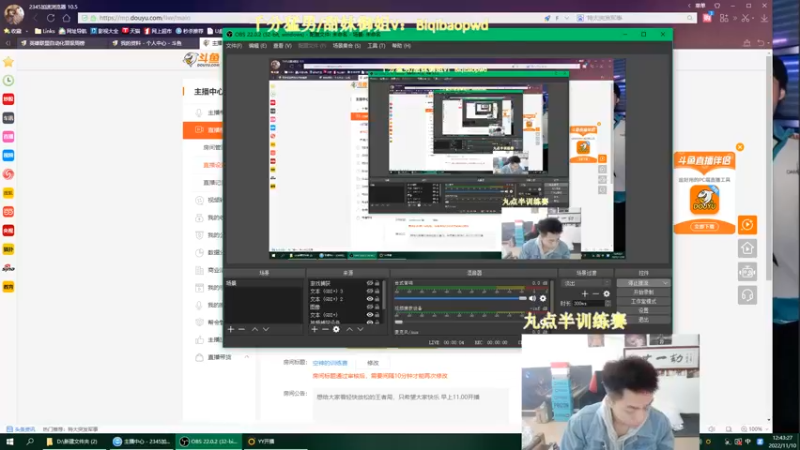Toggle the lock for 文本 (GDI+) 2 source

click(377, 299)
